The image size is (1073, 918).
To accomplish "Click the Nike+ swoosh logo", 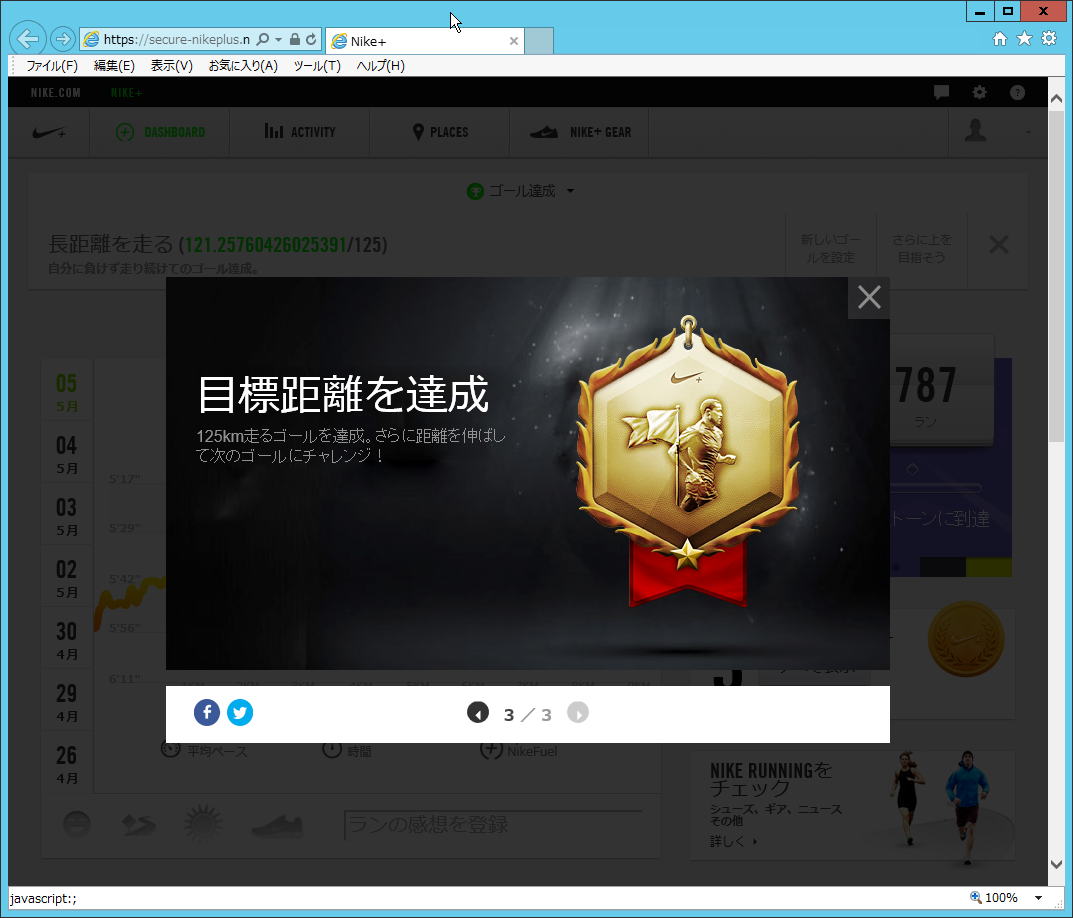I will click(49, 132).
